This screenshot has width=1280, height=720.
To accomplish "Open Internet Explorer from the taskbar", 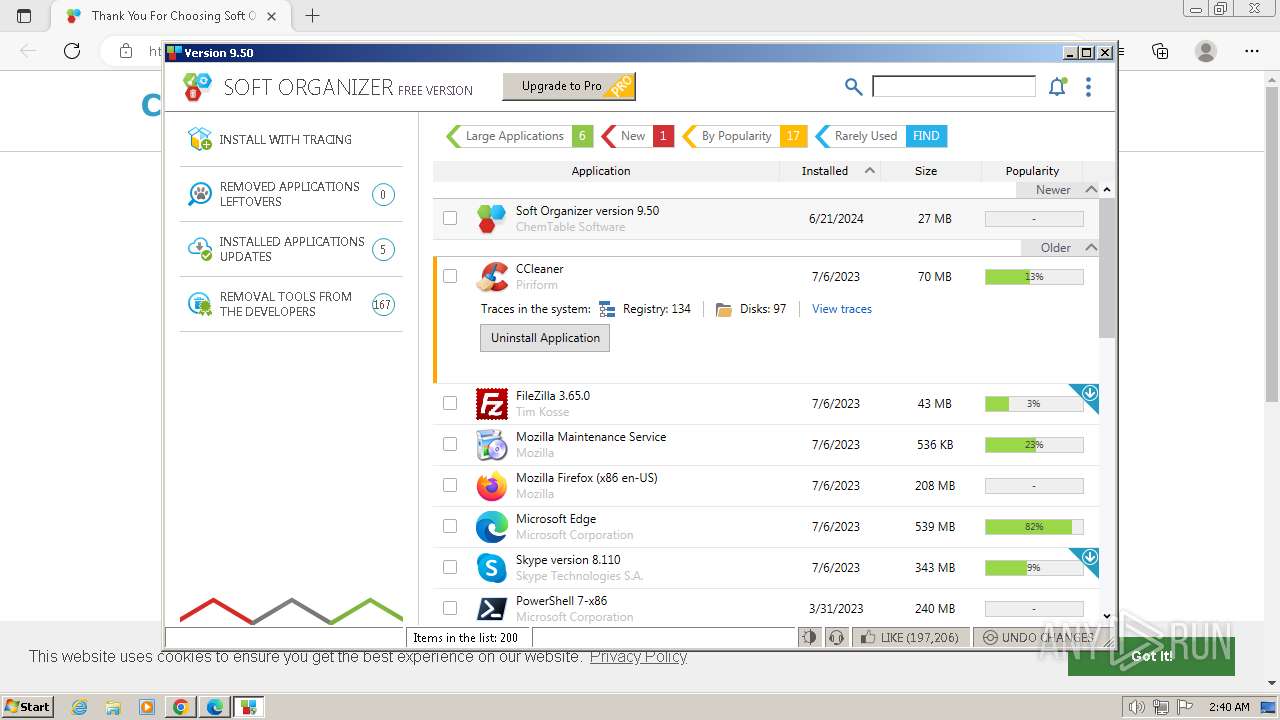I will coord(80,707).
